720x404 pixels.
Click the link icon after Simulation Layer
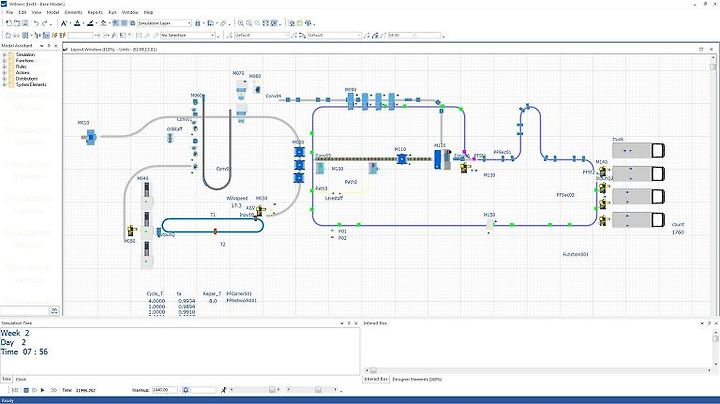(x=223, y=23)
